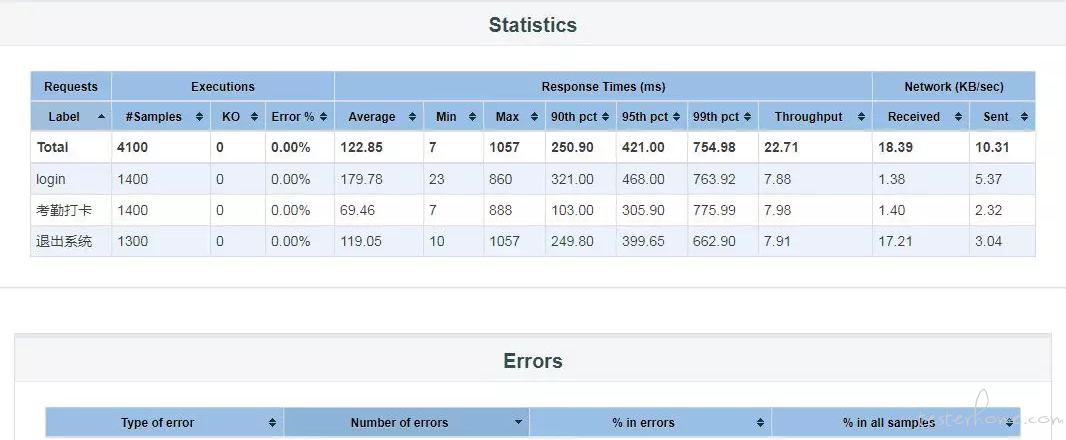1066x440 pixels.
Task: Click the 考勤打卡 row label
Action: pos(64,211)
